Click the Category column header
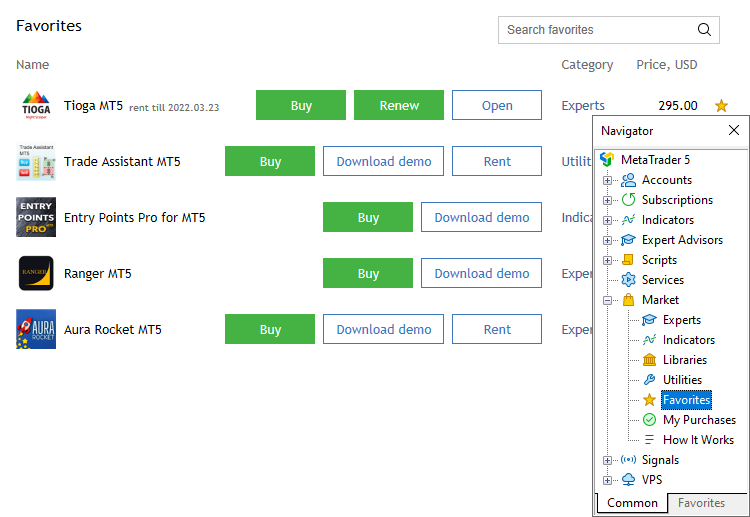The width and height of the screenshot is (750, 517). pos(587,65)
